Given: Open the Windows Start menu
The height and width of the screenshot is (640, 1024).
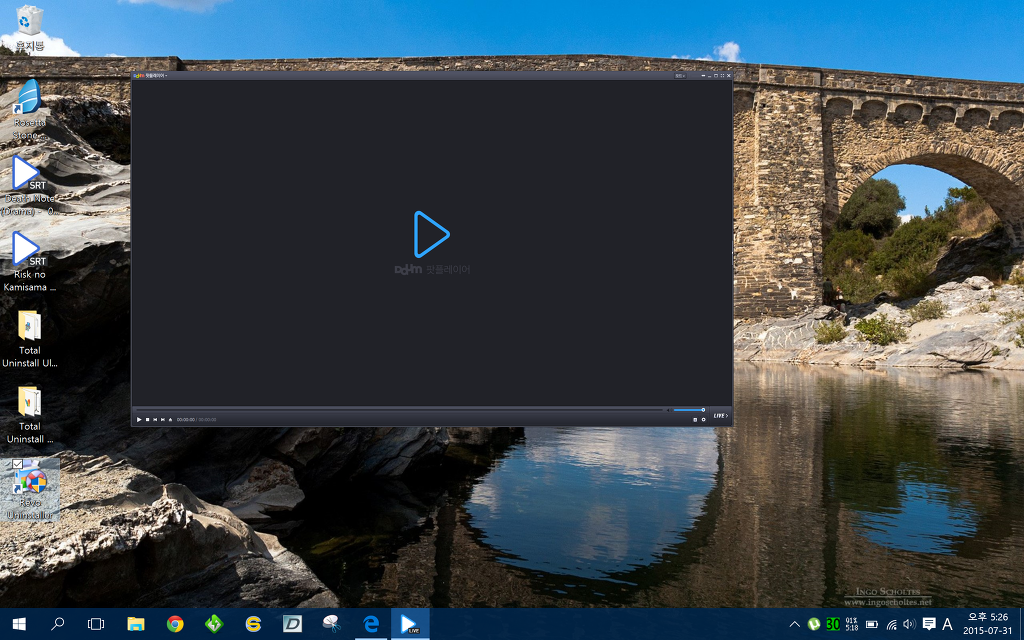Looking at the screenshot, I should click(x=18, y=624).
